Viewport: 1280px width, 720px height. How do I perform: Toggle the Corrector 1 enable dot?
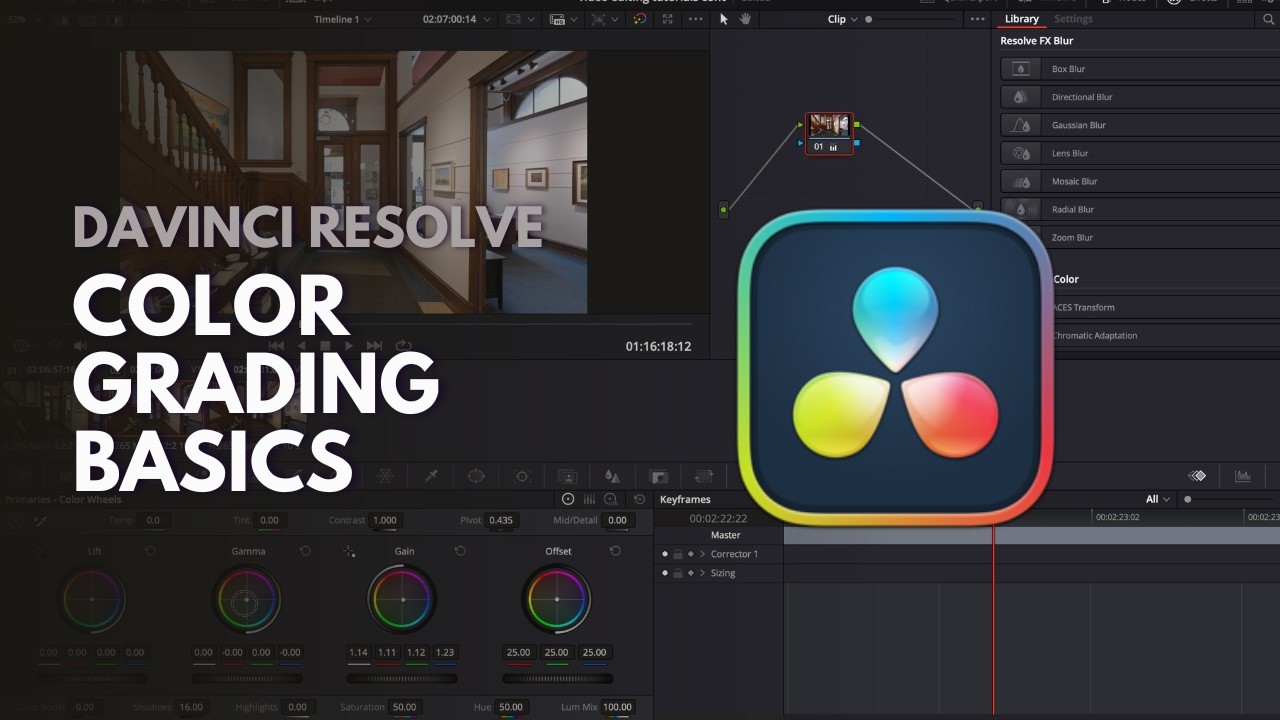665,554
